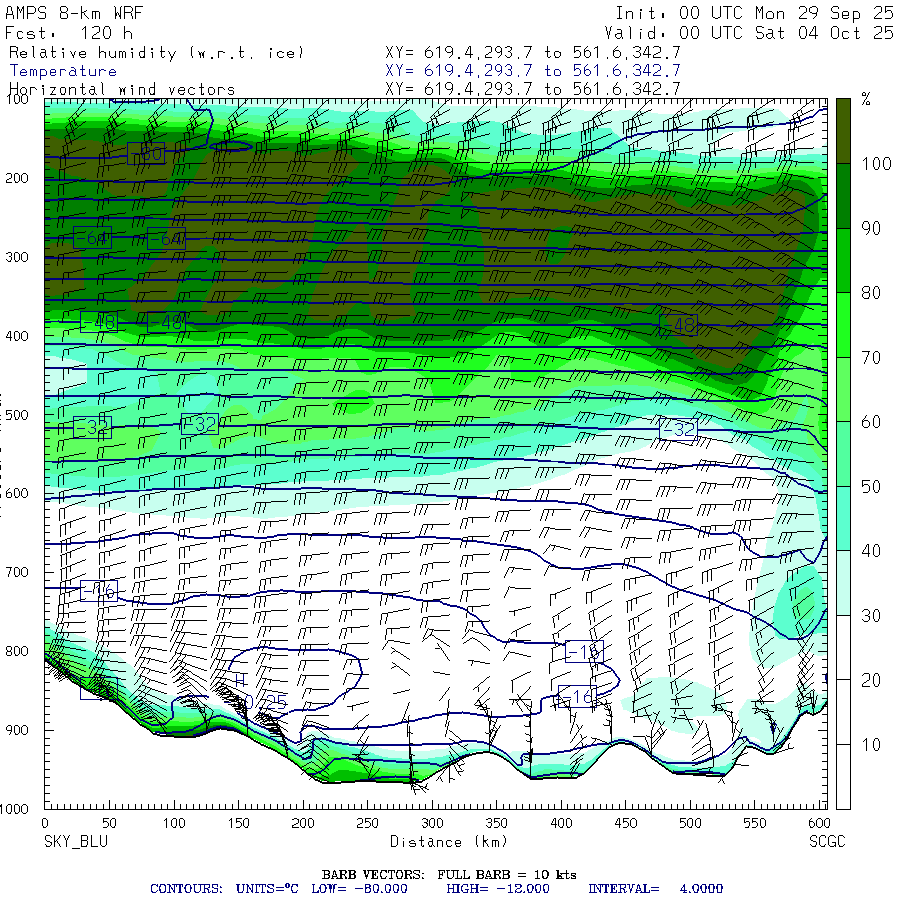Click the blue 'Temperature' field label

pos(63,71)
